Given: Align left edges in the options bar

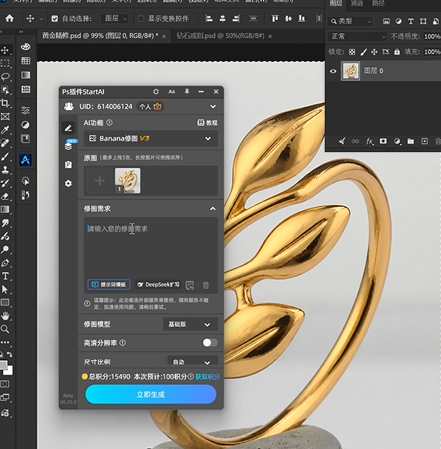Looking at the screenshot, I should click(x=209, y=19).
